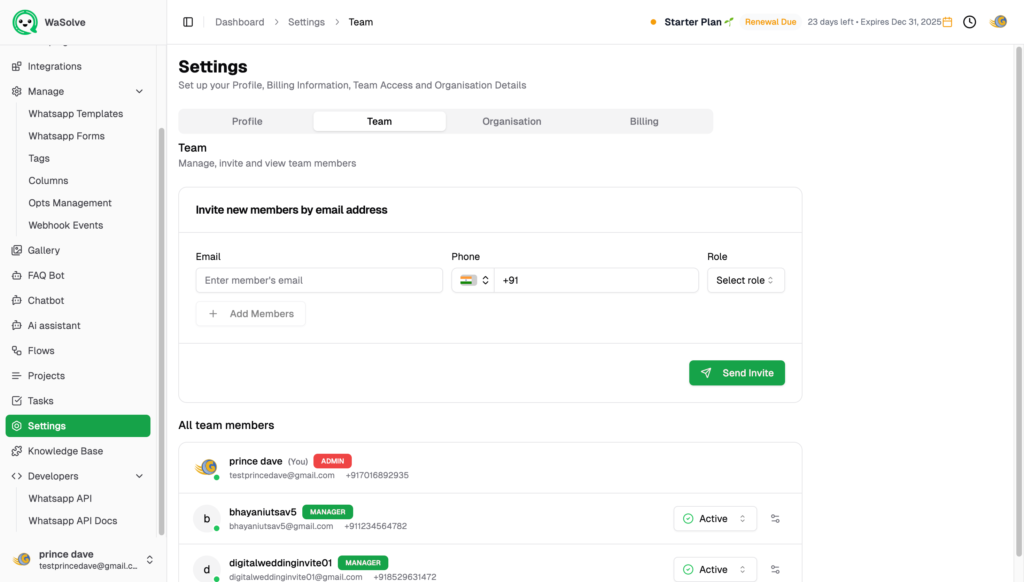Open account switcher for prince dave
This screenshot has height=582, width=1024.
(149, 560)
